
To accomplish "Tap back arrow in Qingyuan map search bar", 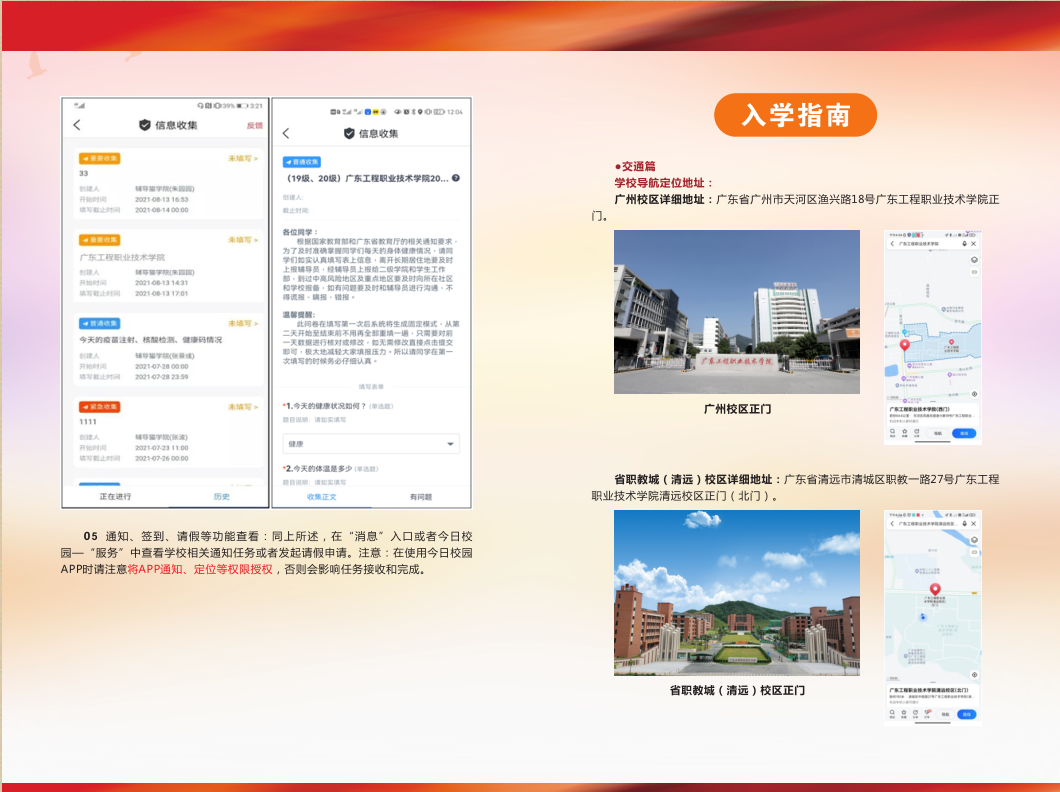I will [x=891, y=523].
